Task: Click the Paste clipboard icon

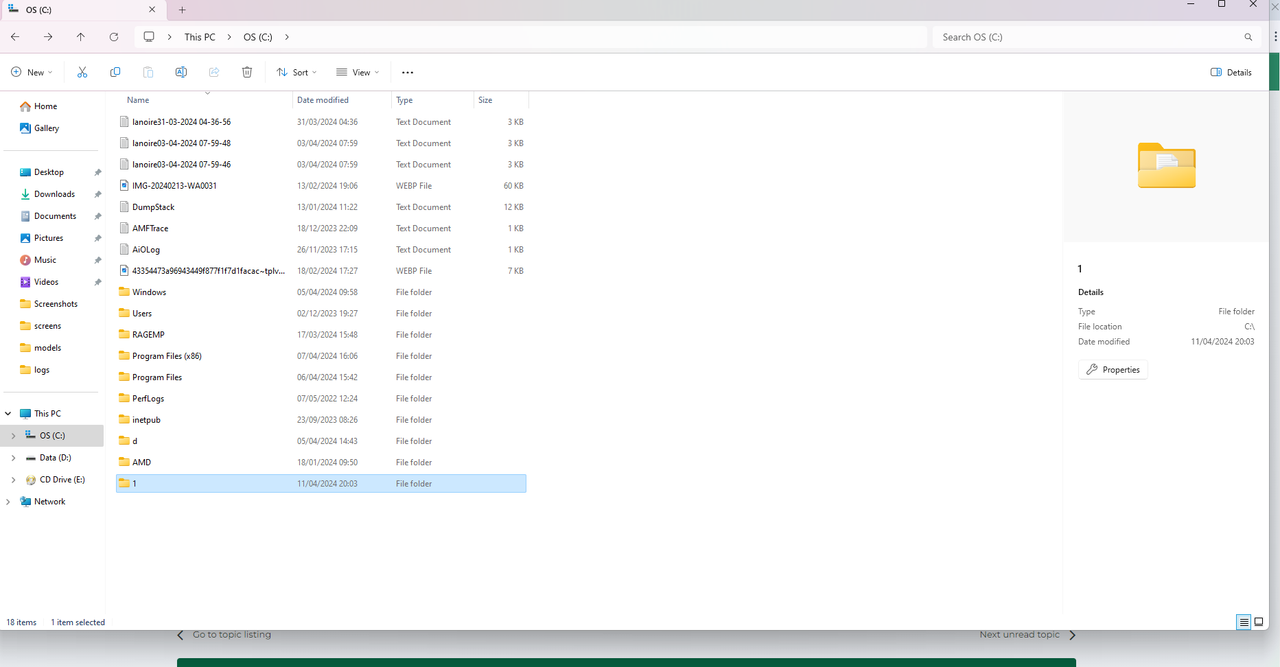Action: (148, 72)
